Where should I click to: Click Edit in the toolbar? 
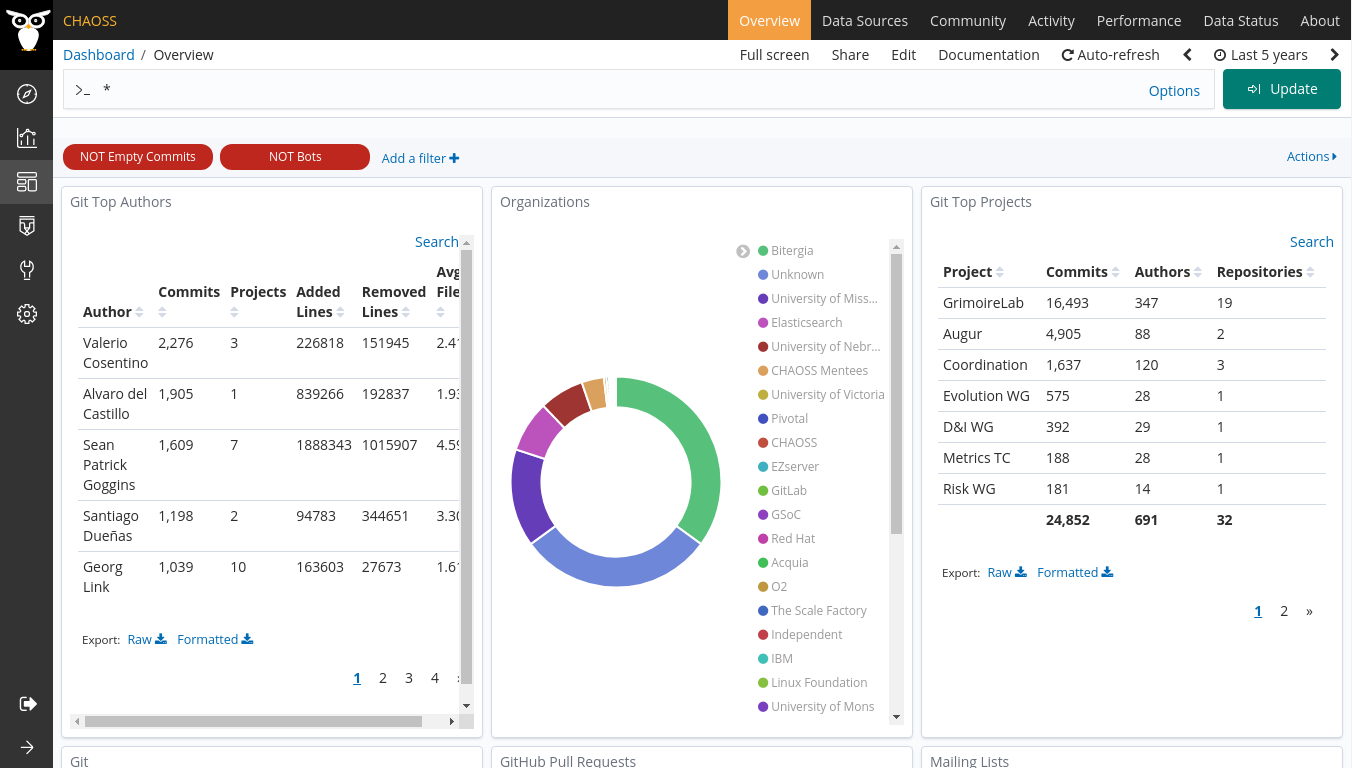coord(903,55)
